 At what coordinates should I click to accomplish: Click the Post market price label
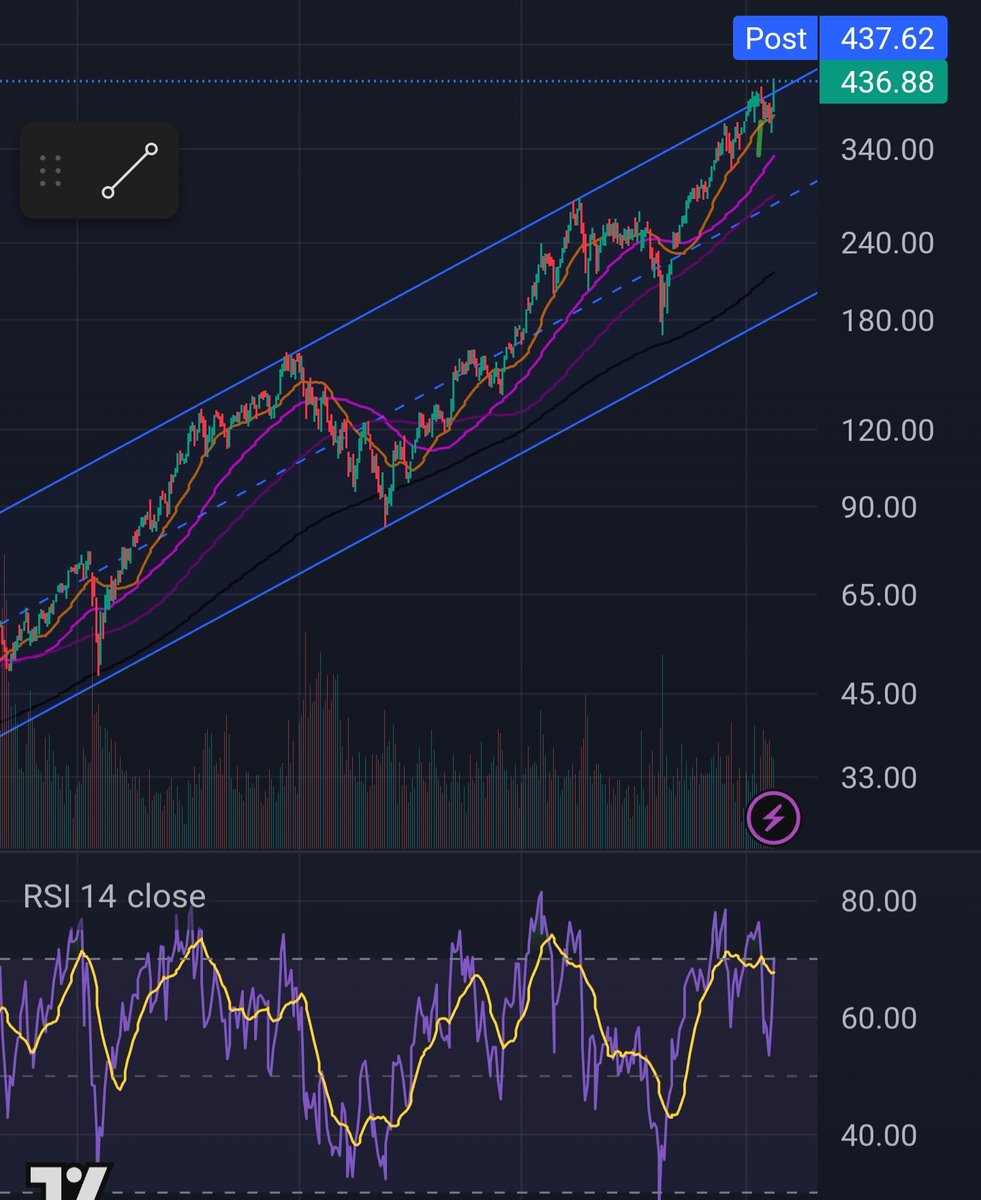[x=776, y=38]
